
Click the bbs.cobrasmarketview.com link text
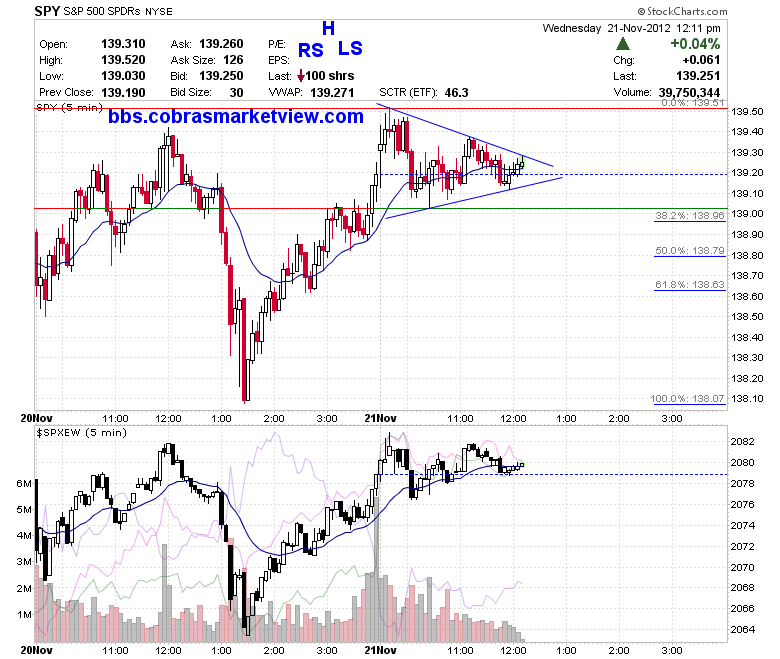(x=236, y=116)
